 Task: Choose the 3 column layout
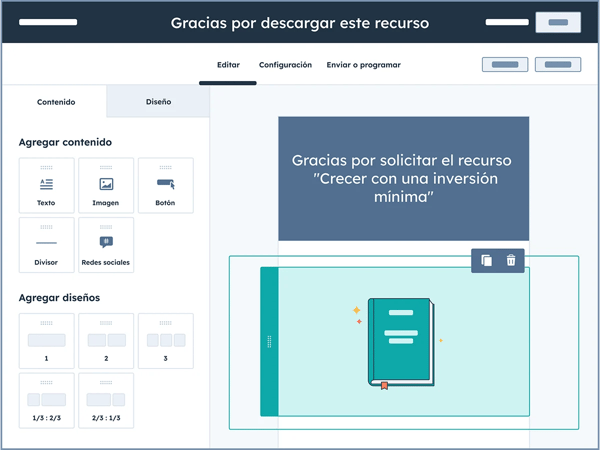tap(165, 341)
